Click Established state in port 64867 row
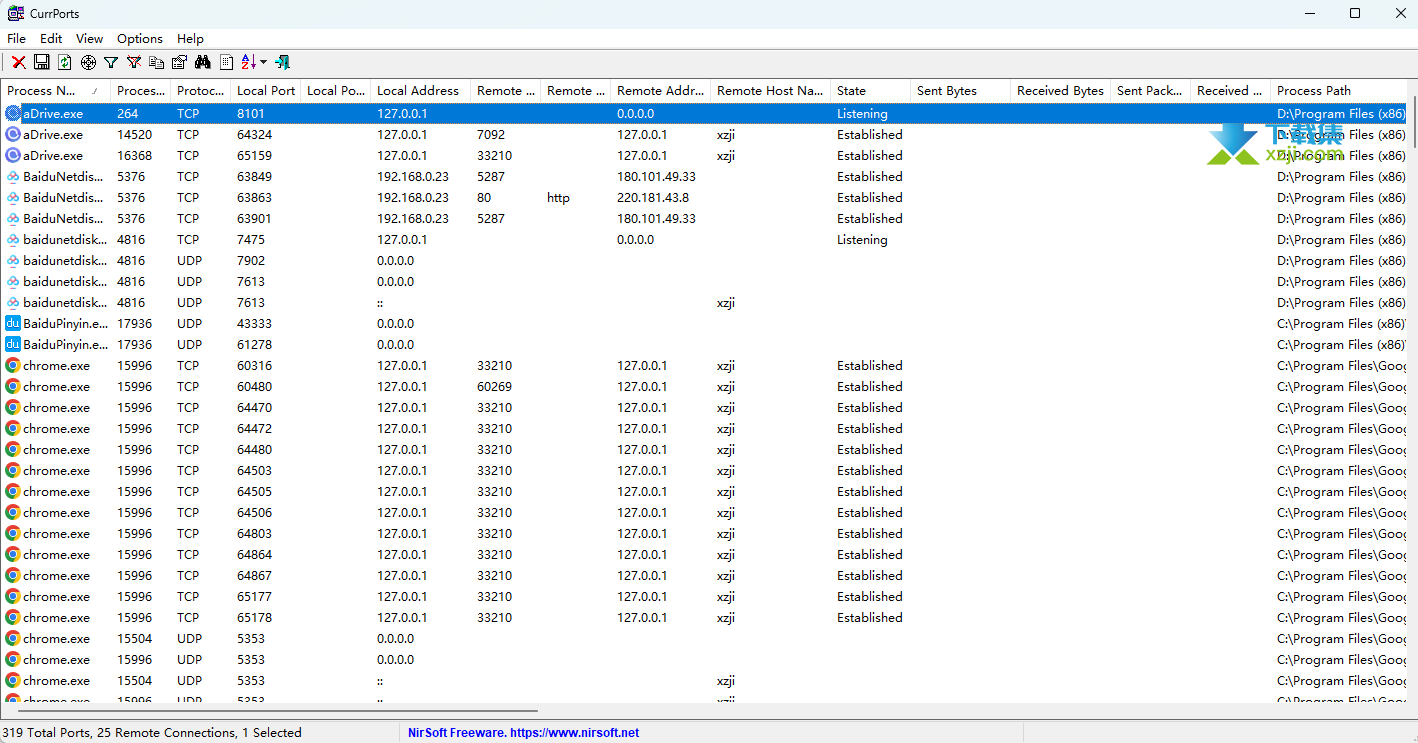 click(870, 575)
